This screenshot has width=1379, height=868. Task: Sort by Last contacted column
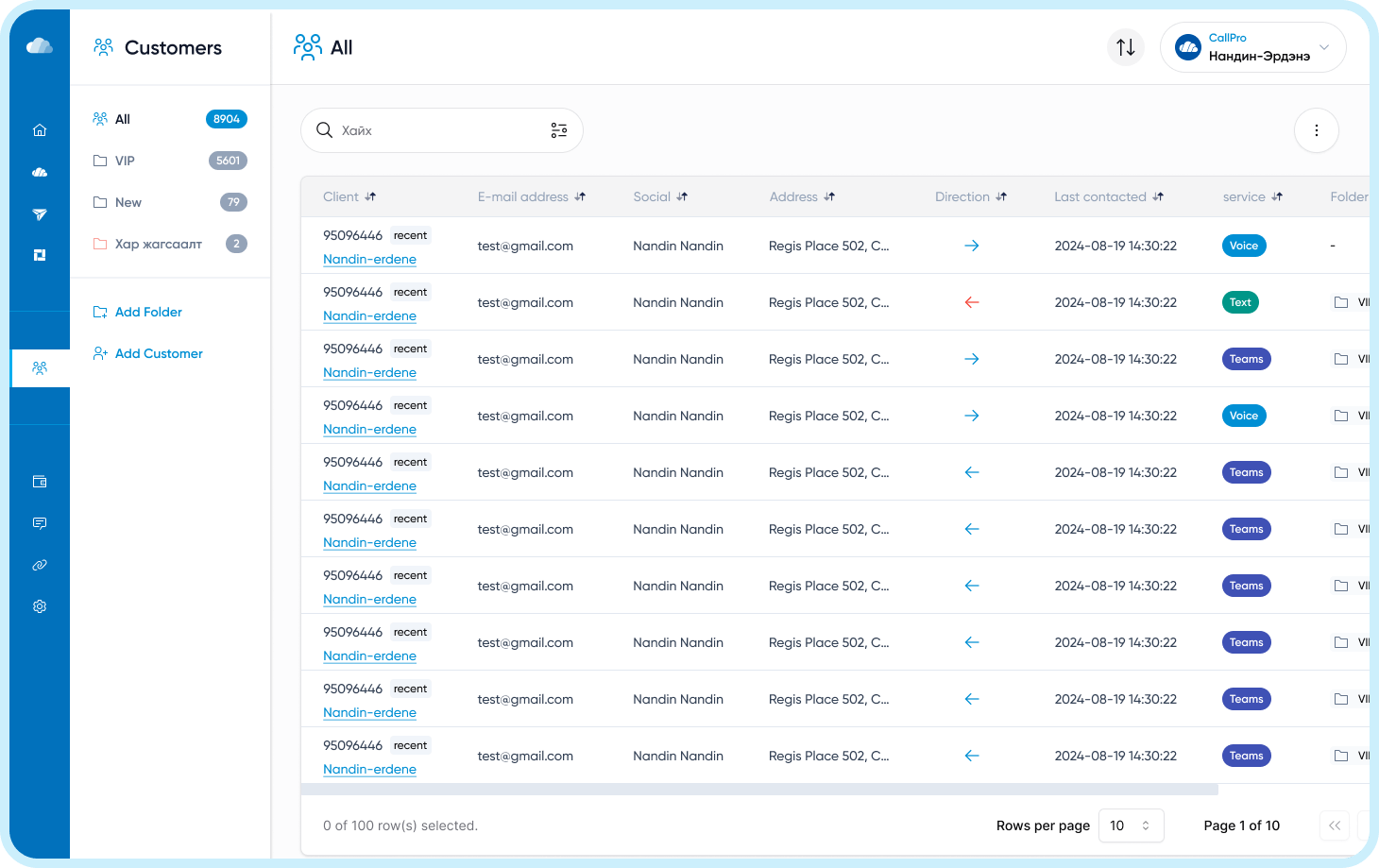coord(1109,196)
